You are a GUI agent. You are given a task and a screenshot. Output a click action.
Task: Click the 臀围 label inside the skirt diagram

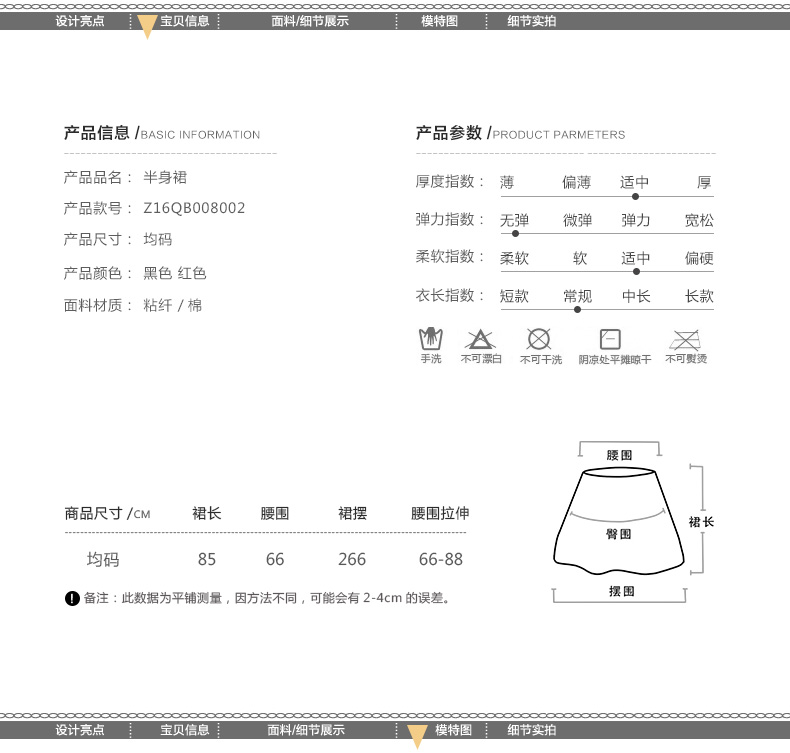(619, 534)
